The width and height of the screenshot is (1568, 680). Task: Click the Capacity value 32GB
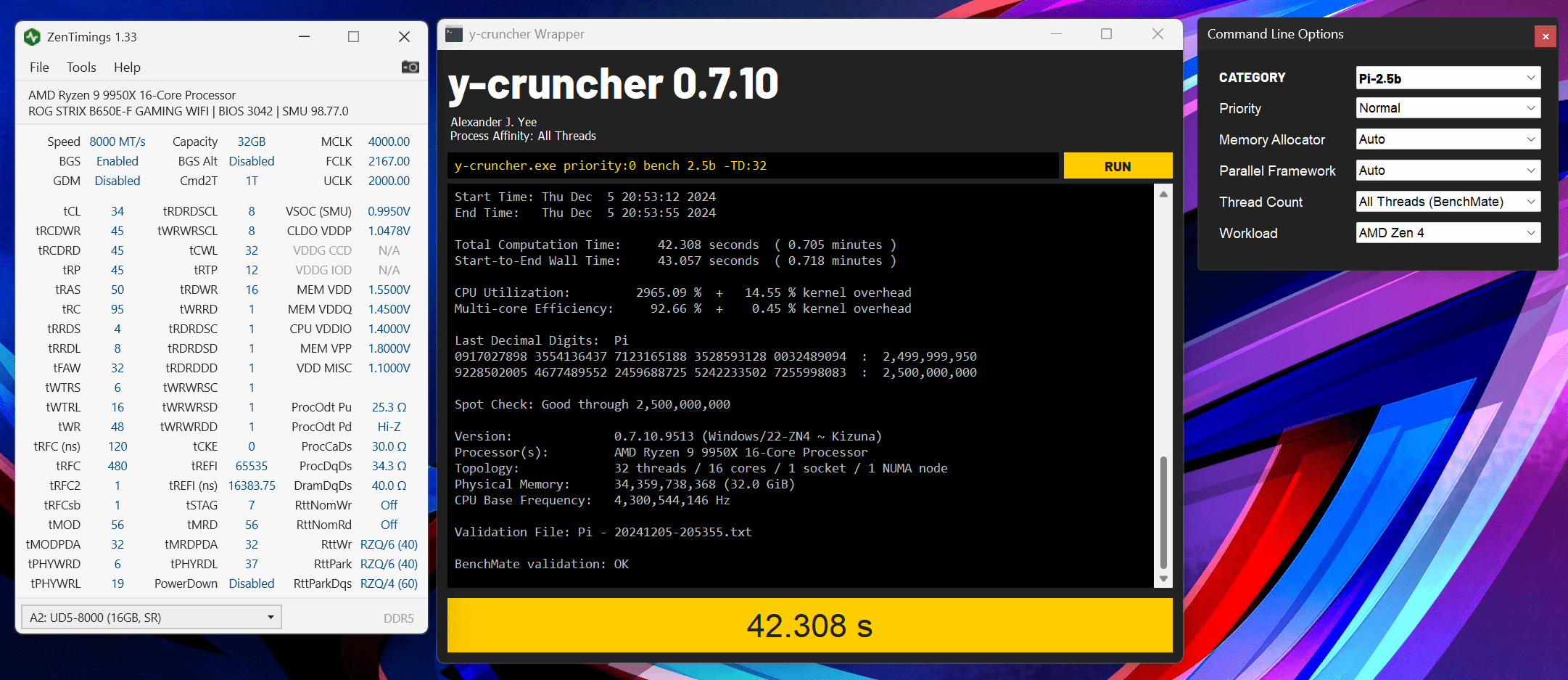(x=252, y=142)
